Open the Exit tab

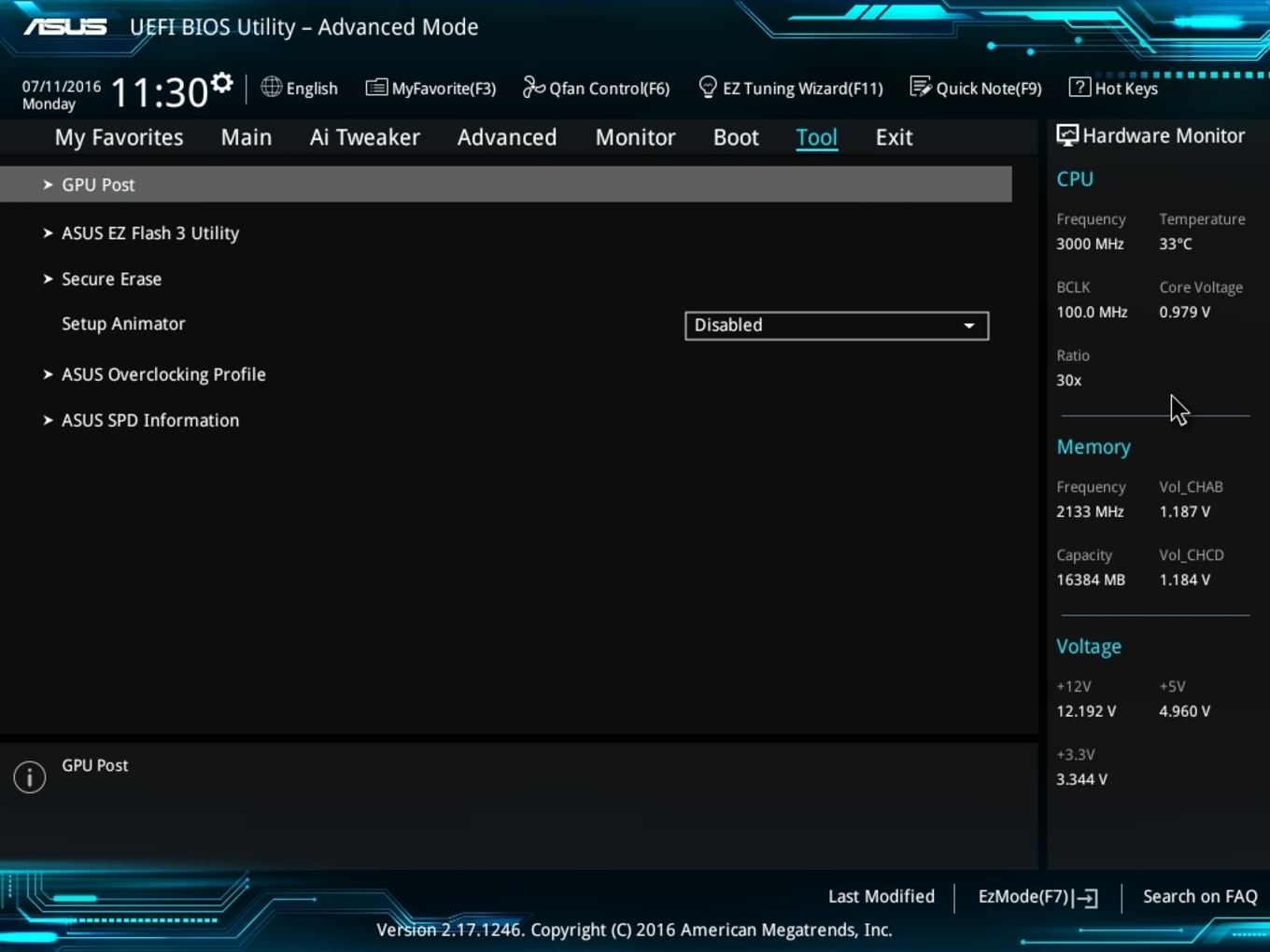click(894, 137)
